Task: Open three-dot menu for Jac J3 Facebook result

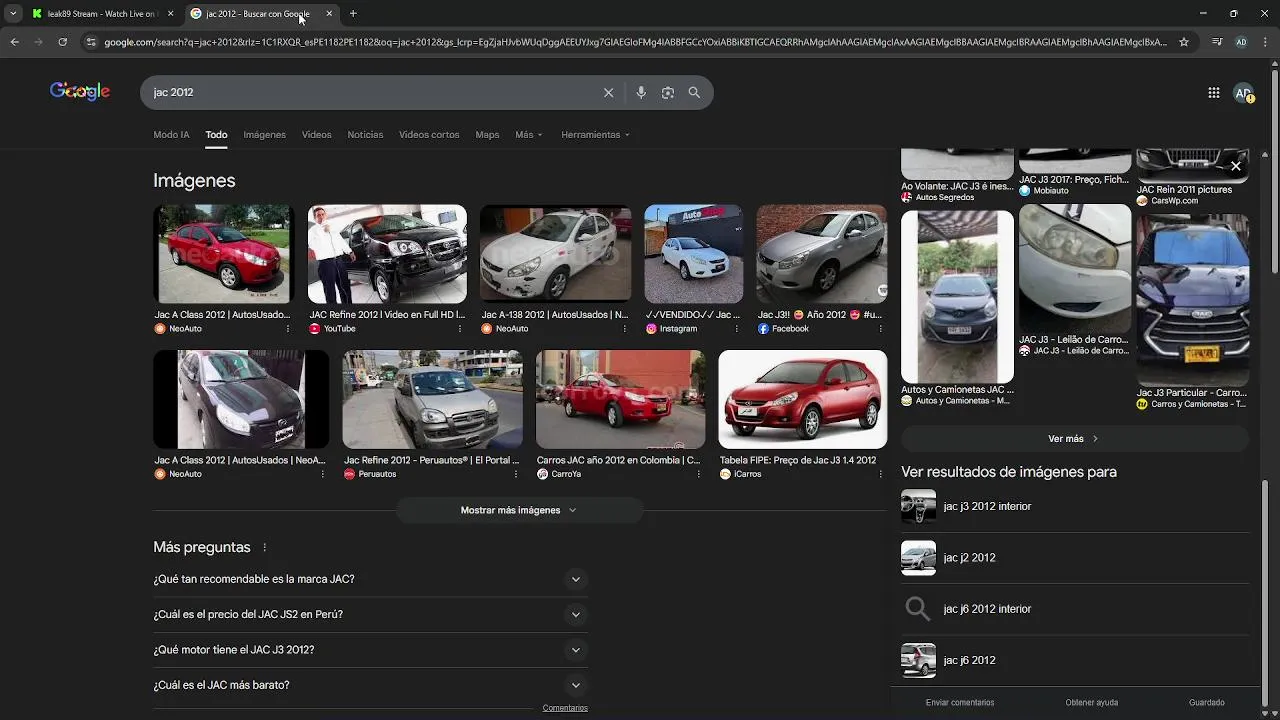Action: [x=880, y=328]
